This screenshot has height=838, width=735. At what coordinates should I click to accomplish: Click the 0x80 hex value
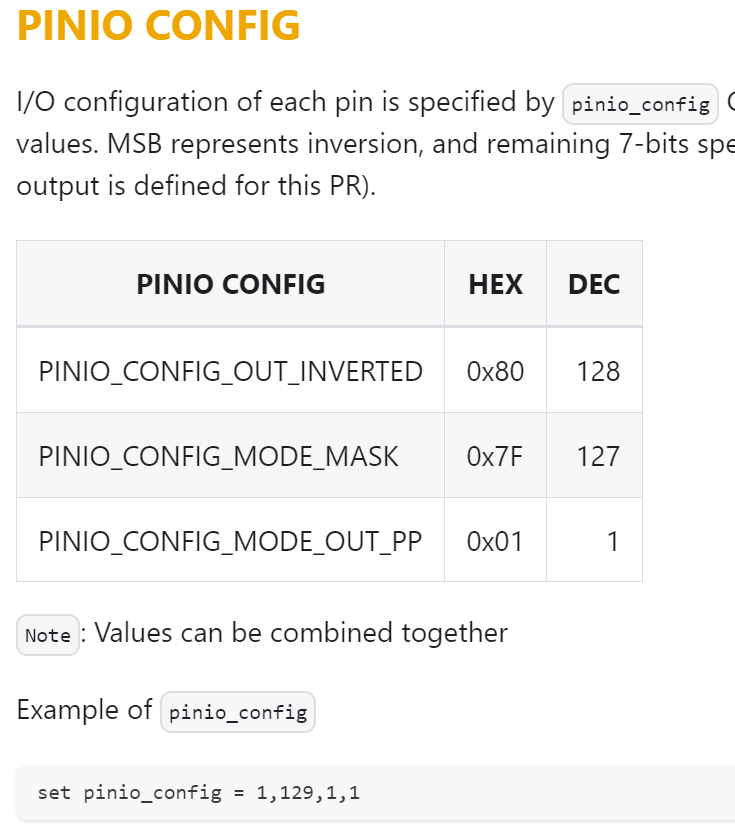pos(495,371)
